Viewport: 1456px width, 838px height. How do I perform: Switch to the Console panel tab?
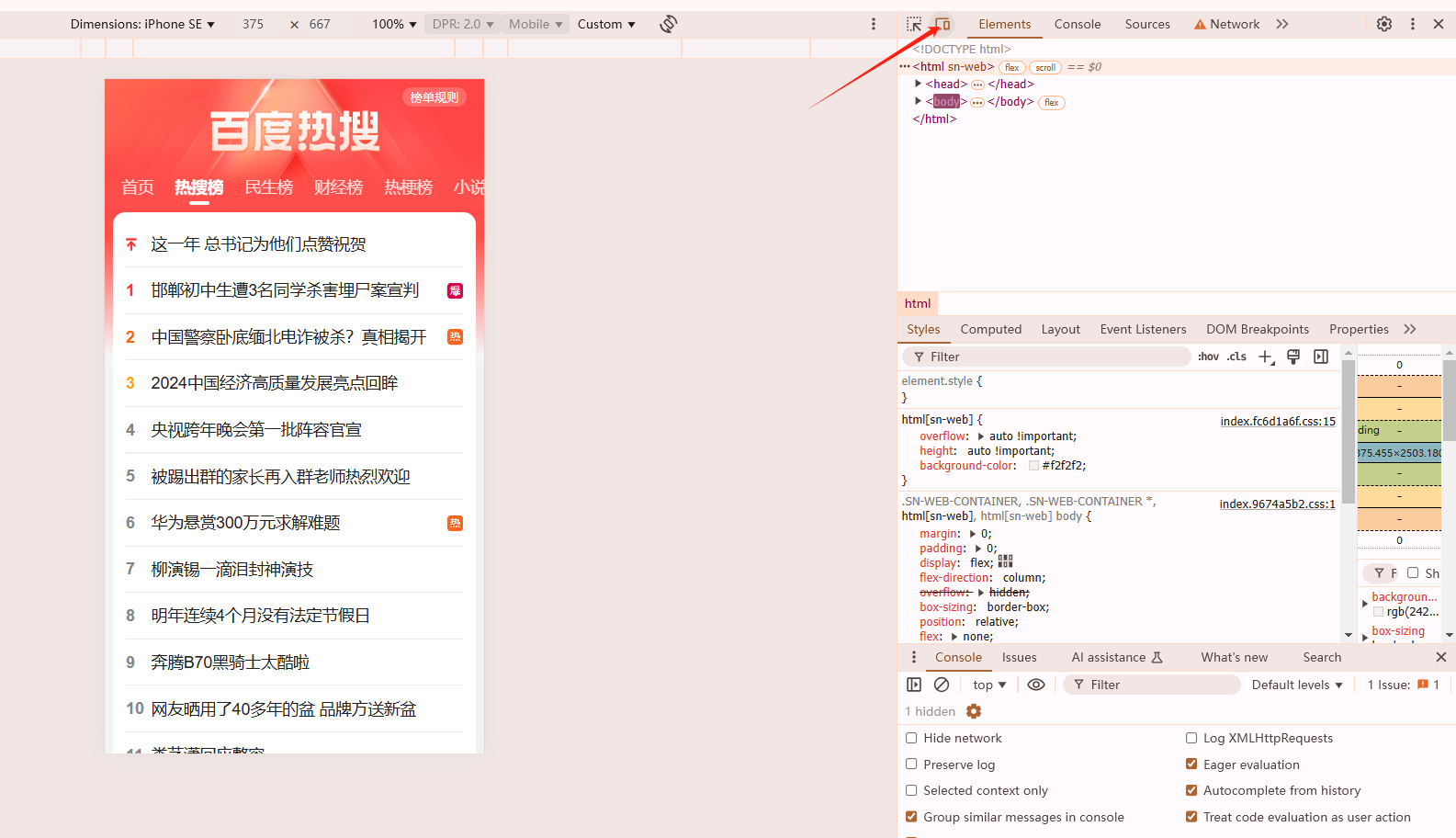1078,24
